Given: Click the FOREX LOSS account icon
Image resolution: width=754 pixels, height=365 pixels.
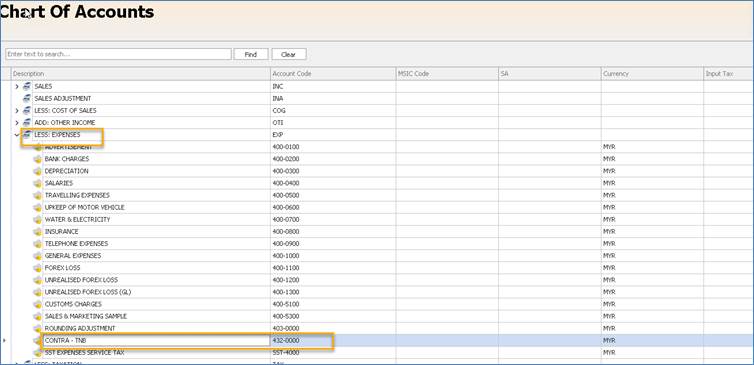Looking at the screenshot, I should (x=38, y=268).
